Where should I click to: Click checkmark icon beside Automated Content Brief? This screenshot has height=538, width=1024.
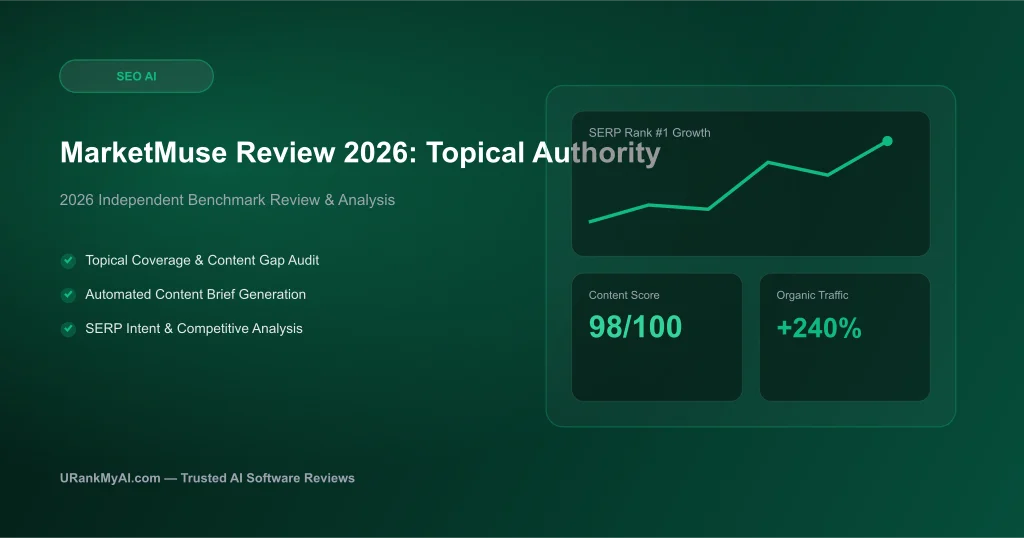coord(69,295)
